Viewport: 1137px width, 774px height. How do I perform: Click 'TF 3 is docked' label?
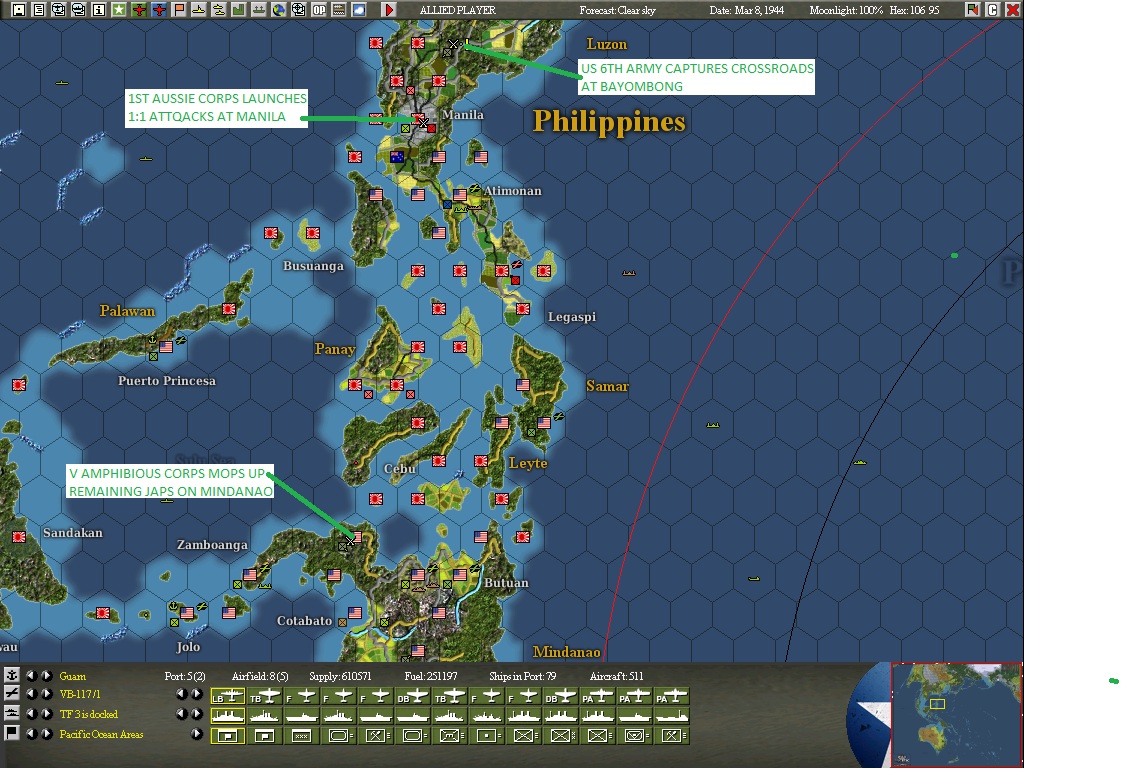pyautogui.click(x=88, y=715)
